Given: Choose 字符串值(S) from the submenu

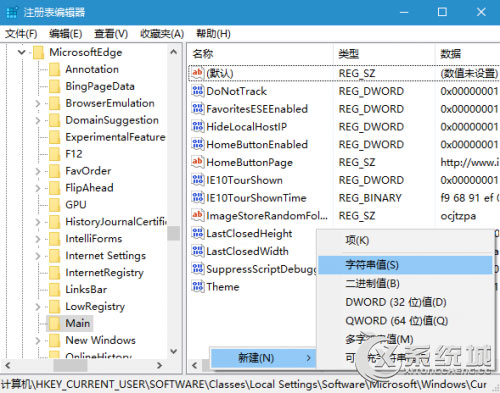Looking at the screenshot, I should pyautogui.click(x=405, y=265).
